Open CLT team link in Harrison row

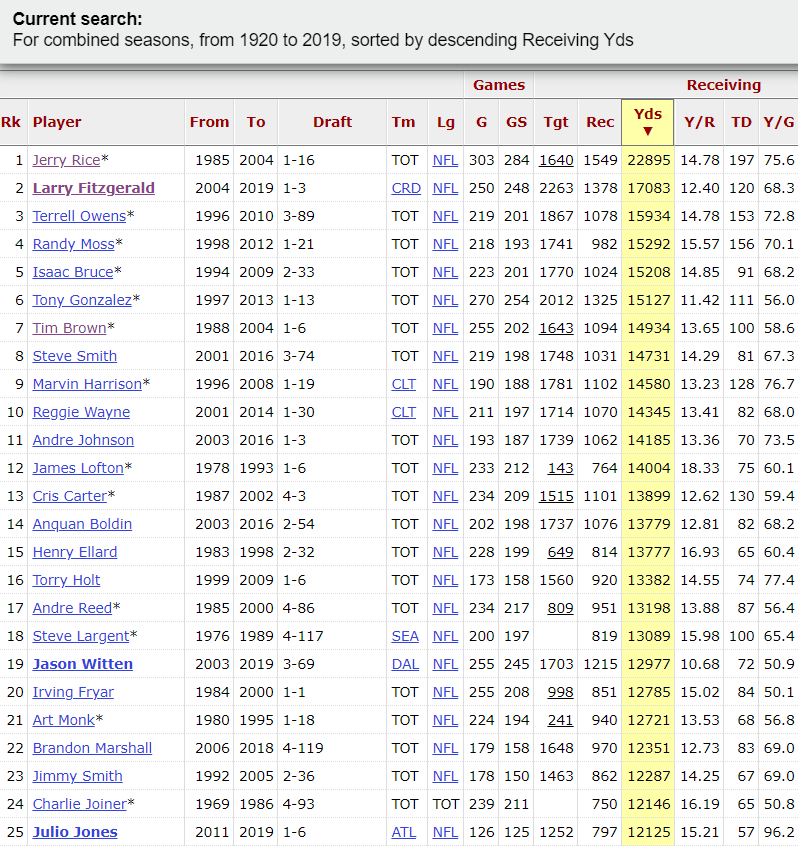[404, 385]
